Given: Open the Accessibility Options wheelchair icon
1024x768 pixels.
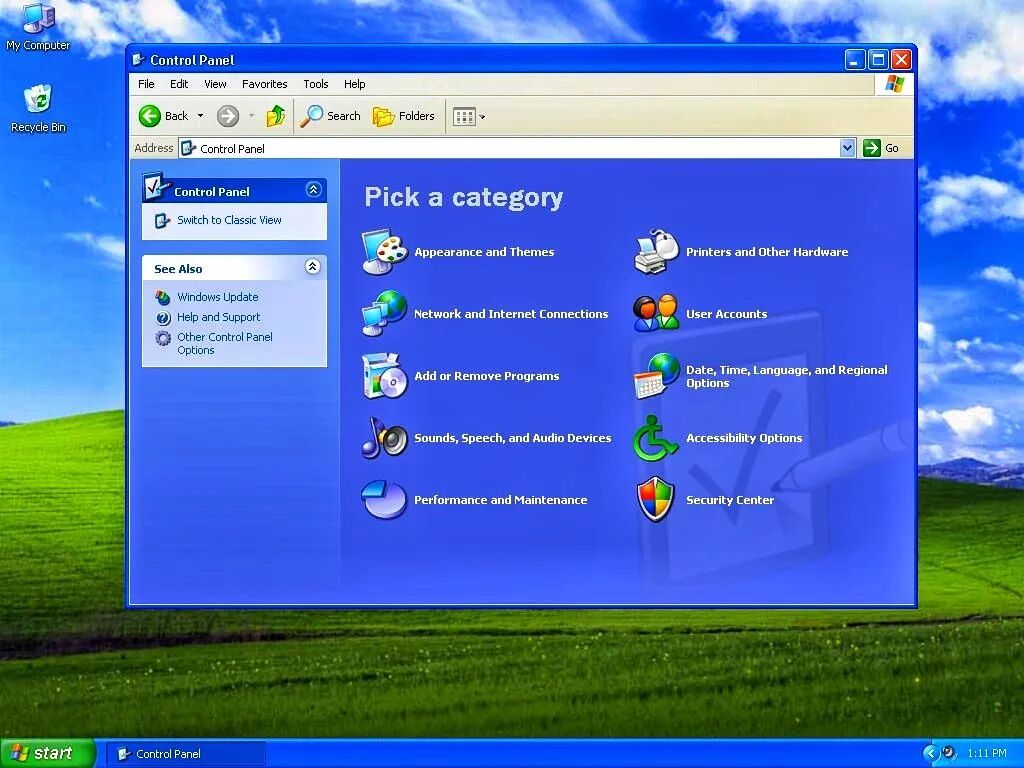Looking at the screenshot, I should pyautogui.click(x=655, y=438).
